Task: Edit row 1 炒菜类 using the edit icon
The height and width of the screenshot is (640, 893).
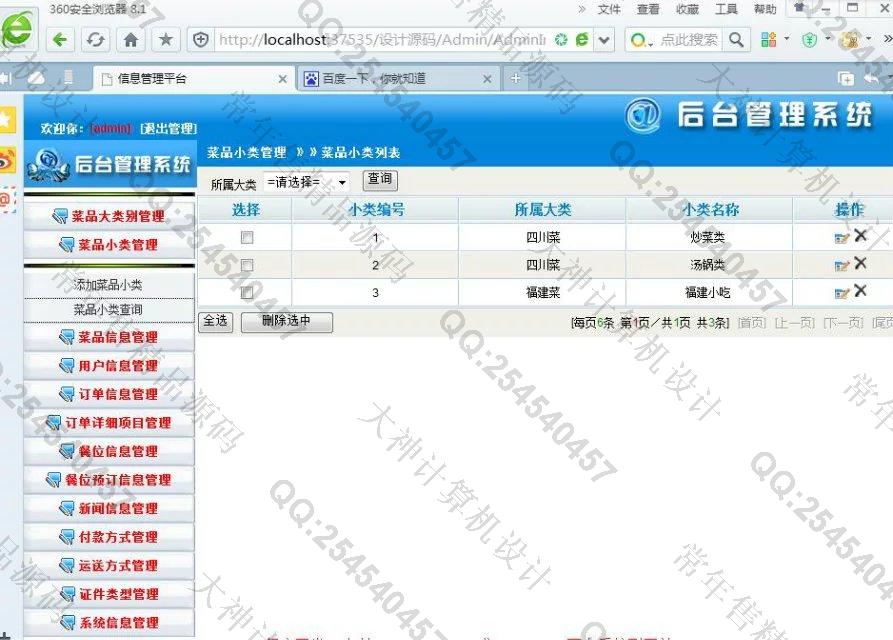Action: point(841,238)
